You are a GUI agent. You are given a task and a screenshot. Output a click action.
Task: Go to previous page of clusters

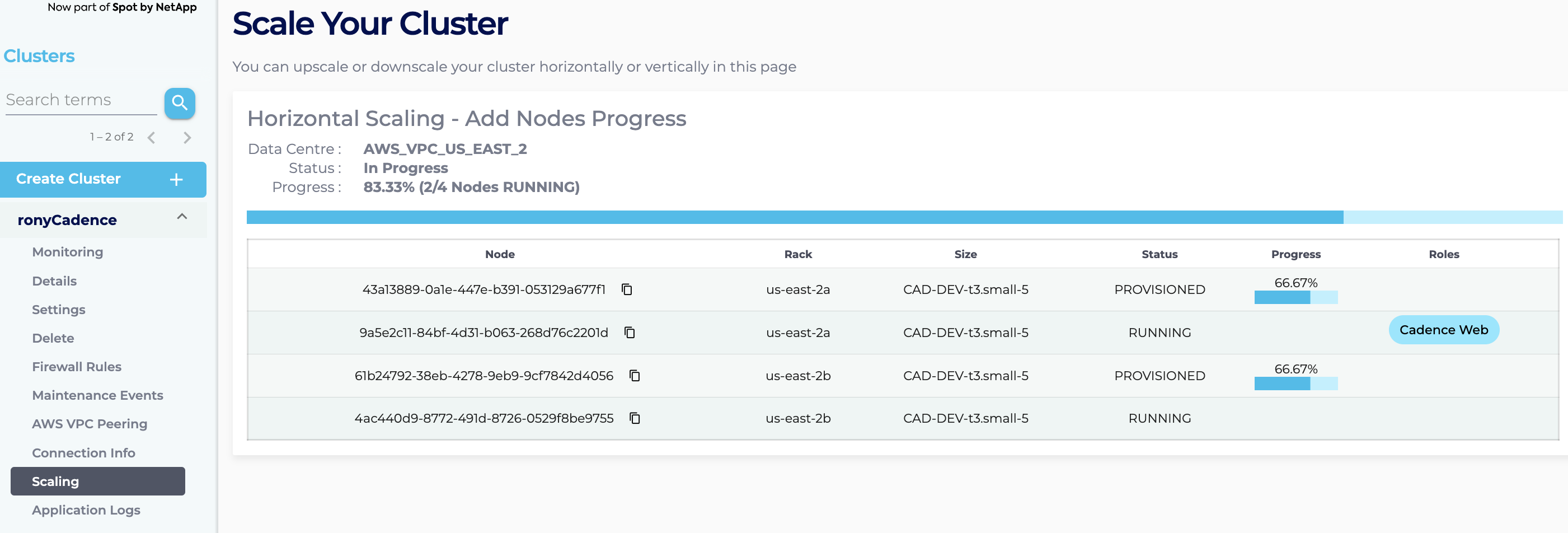tap(152, 138)
